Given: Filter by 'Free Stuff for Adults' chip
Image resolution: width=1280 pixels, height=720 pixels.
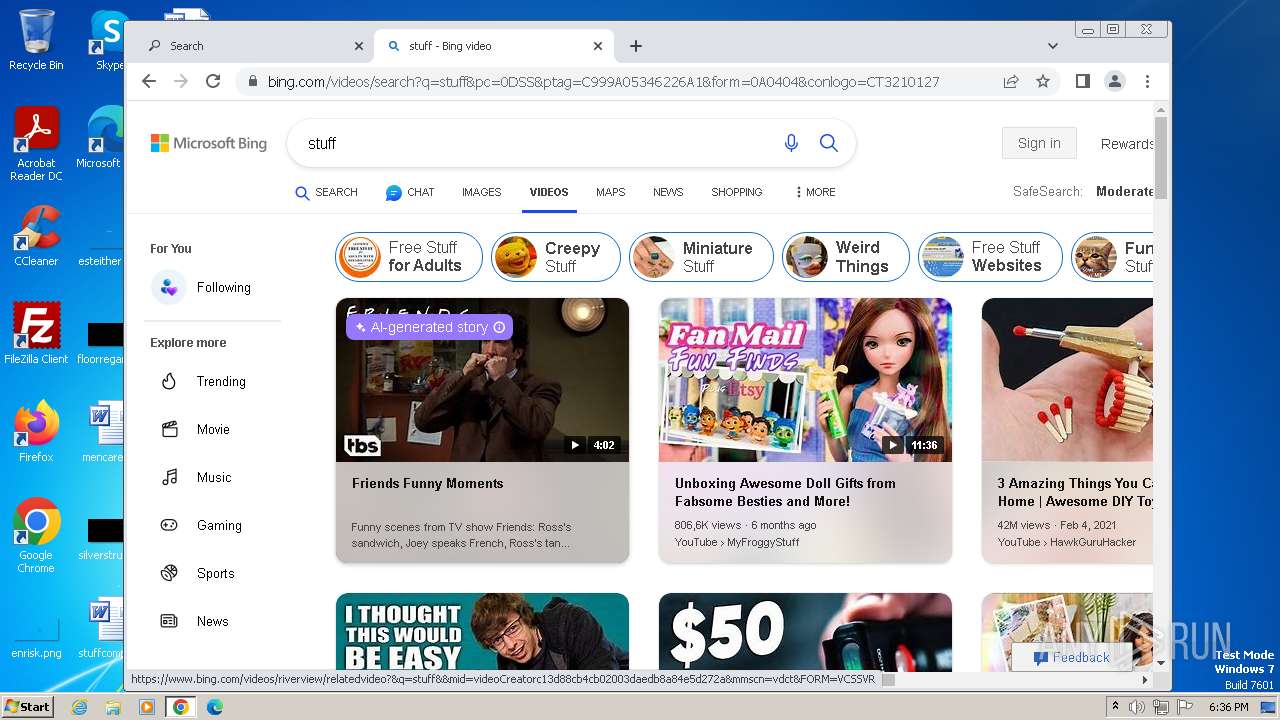Looking at the screenshot, I should tap(409, 257).
